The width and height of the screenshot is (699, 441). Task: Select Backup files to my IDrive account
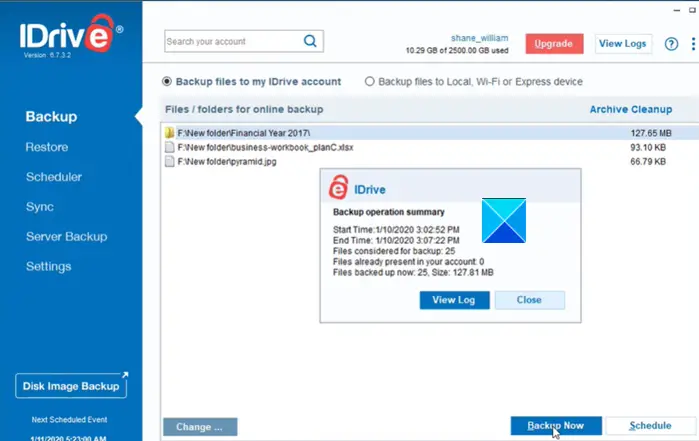[167, 82]
